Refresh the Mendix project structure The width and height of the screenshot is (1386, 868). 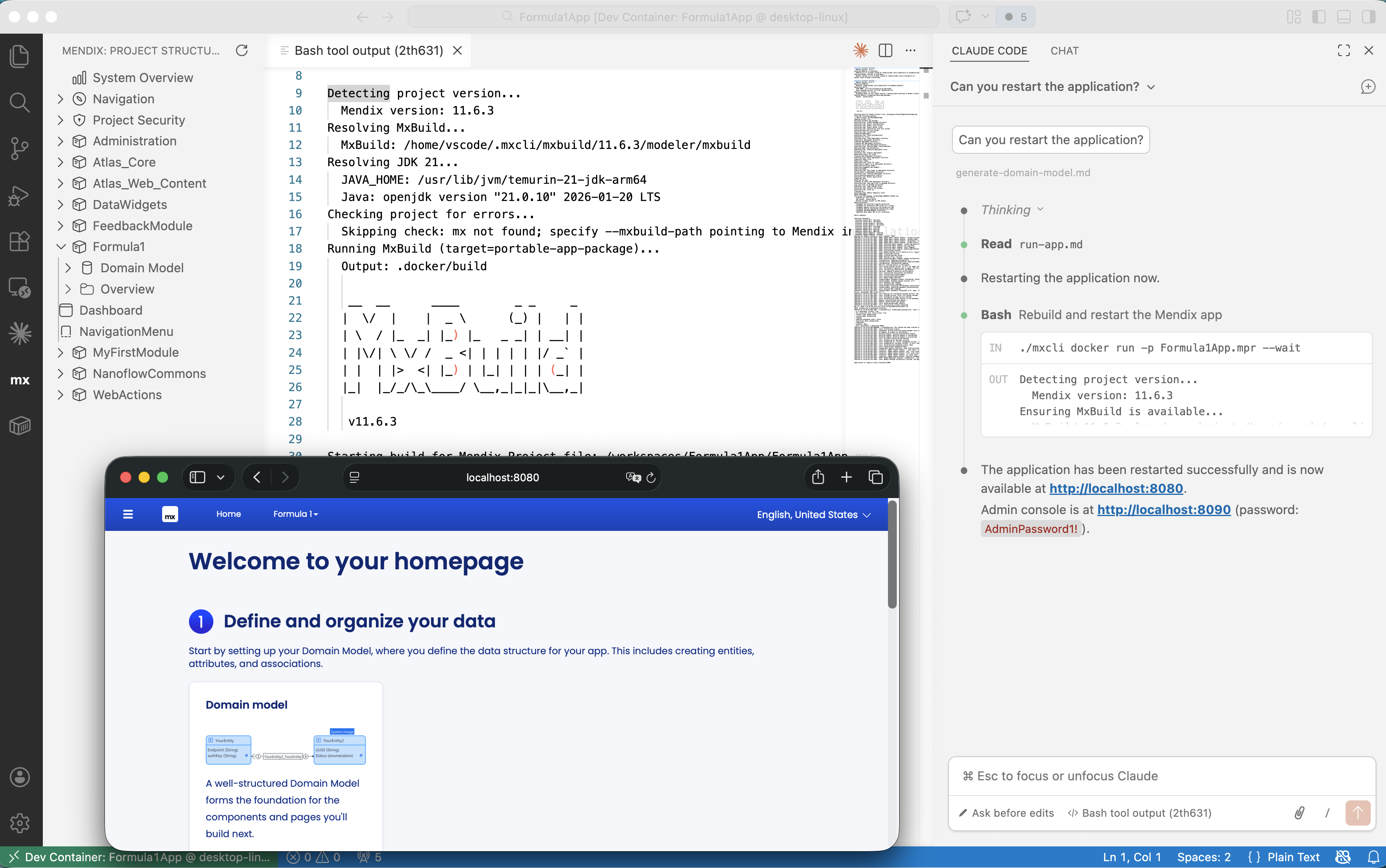click(x=242, y=50)
